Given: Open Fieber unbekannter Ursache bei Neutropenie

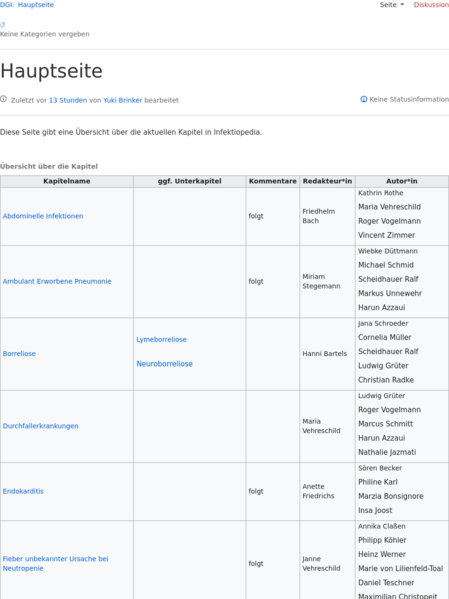Looking at the screenshot, I should tap(55, 563).
